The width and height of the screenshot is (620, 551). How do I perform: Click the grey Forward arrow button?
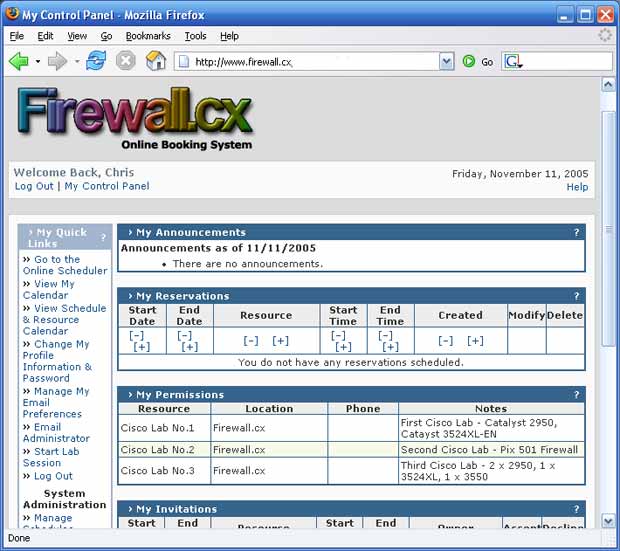point(58,62)
